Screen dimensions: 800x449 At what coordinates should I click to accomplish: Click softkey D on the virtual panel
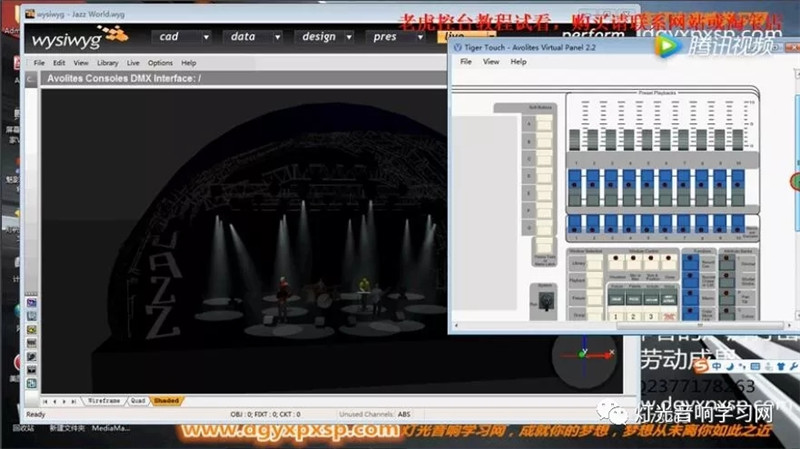point(544,176)
